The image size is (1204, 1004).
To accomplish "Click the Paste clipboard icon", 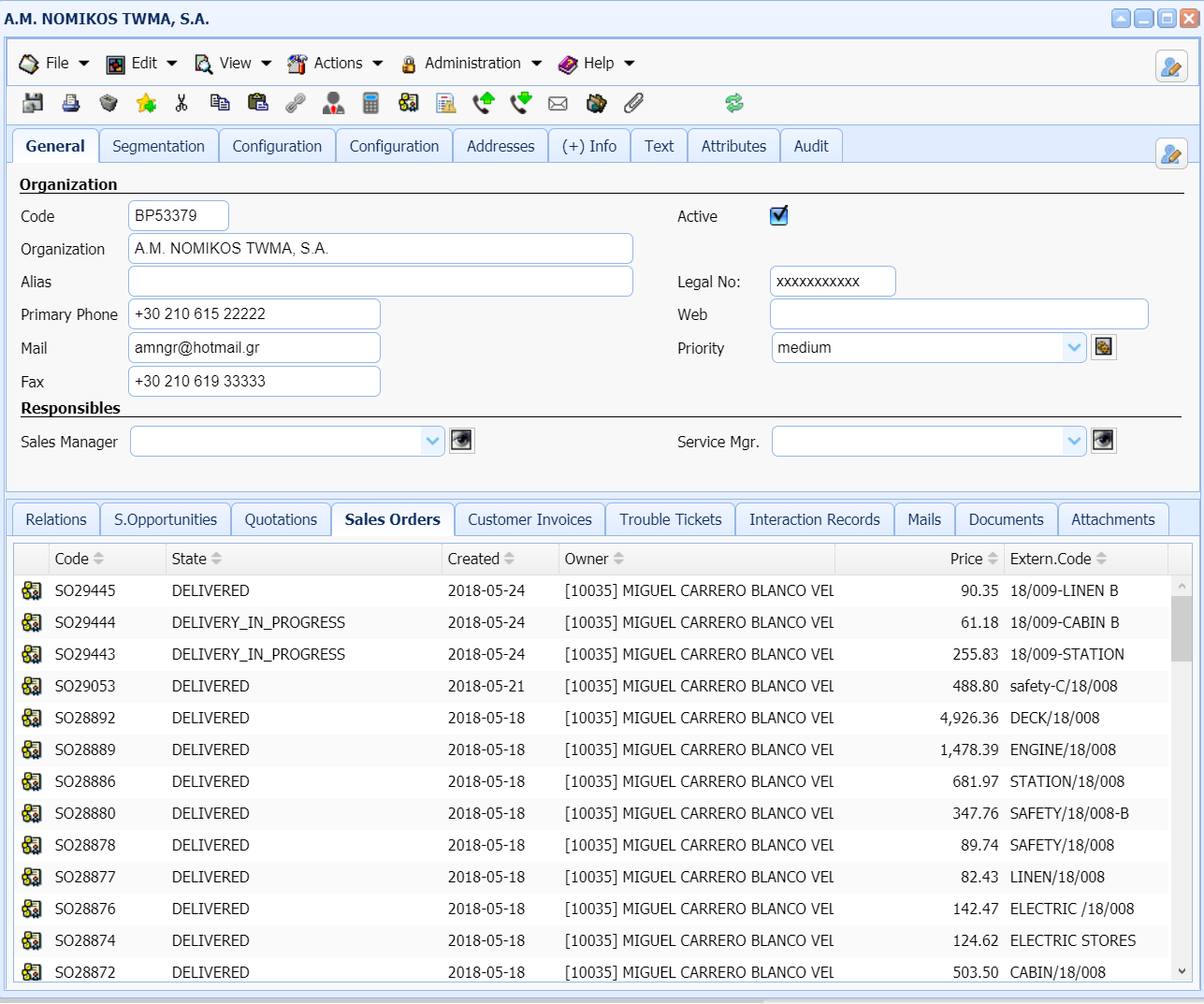I will [x=258, y=104].
